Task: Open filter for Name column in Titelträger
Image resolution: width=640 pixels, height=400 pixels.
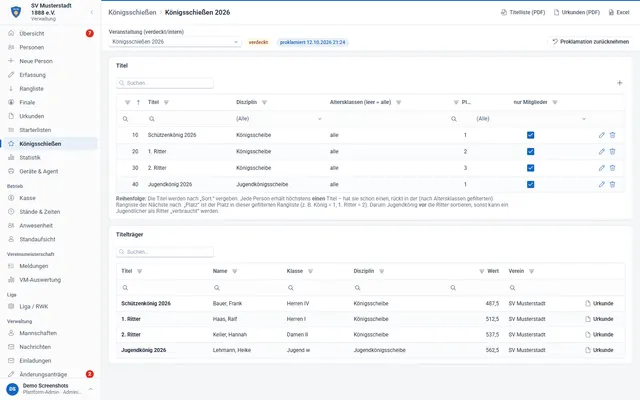Action: [235, 271]
